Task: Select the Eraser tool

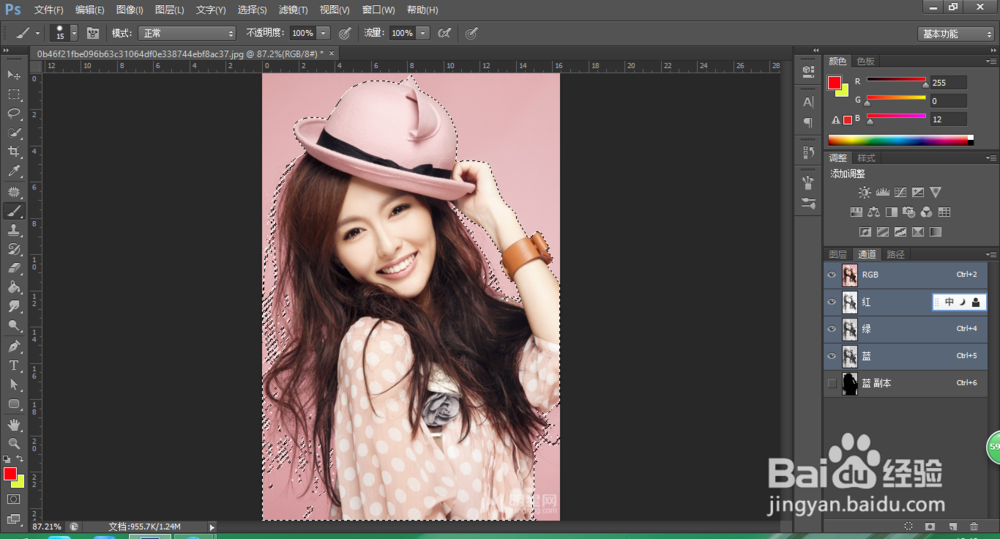Action: (13, 268)
